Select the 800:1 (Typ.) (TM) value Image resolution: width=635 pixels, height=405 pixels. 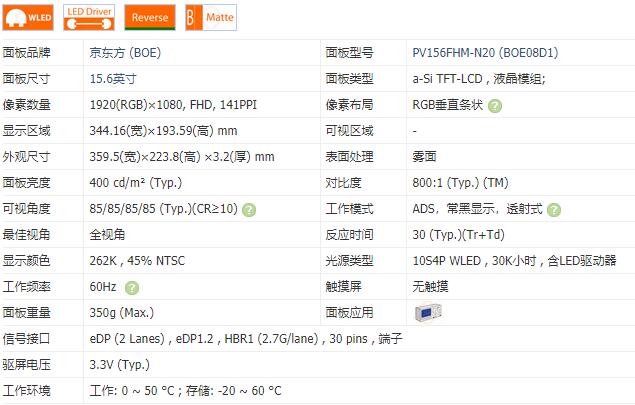[x=460, y=183]
